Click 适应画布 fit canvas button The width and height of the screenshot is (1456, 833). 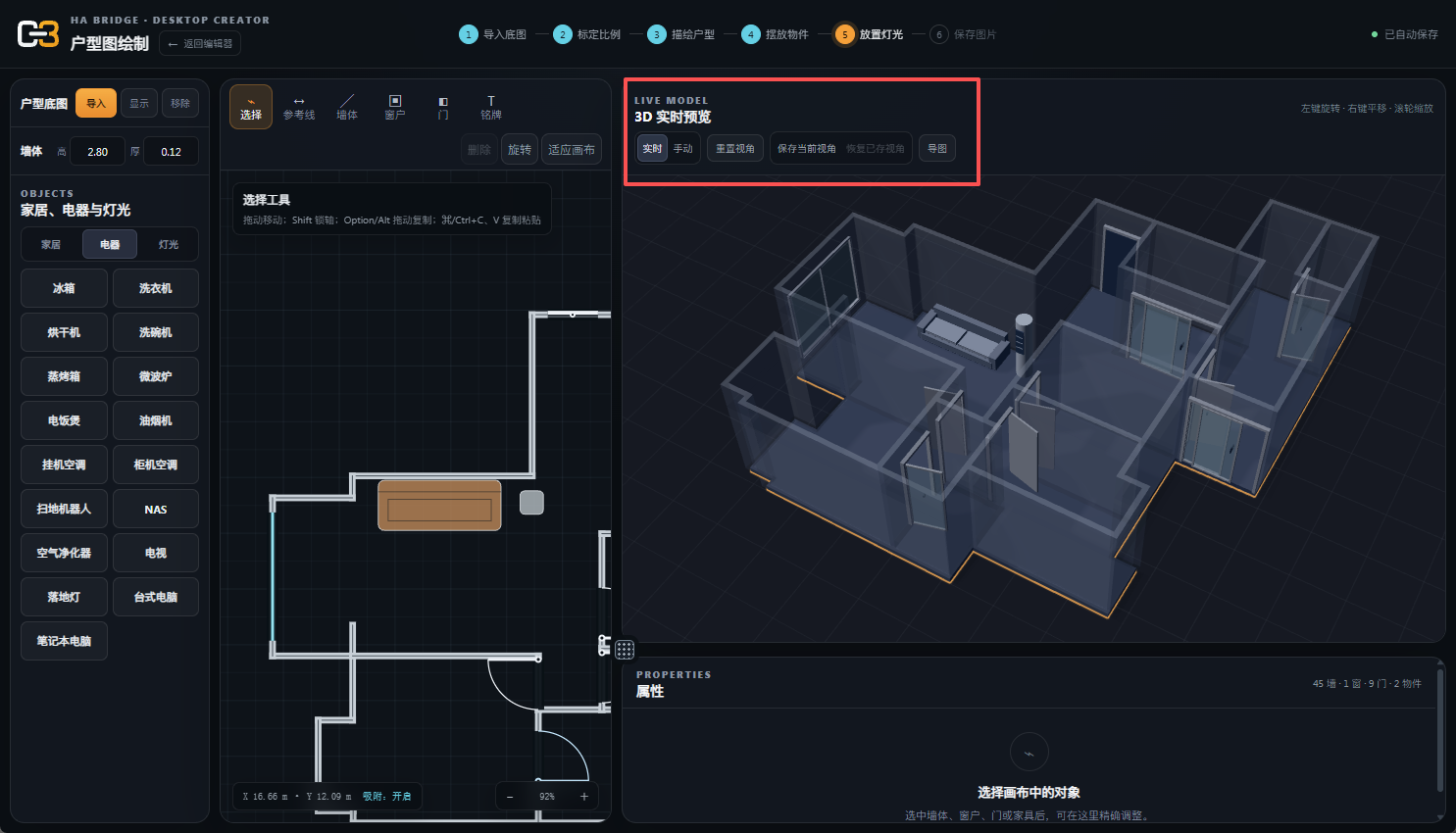click(x=572, y=149)
